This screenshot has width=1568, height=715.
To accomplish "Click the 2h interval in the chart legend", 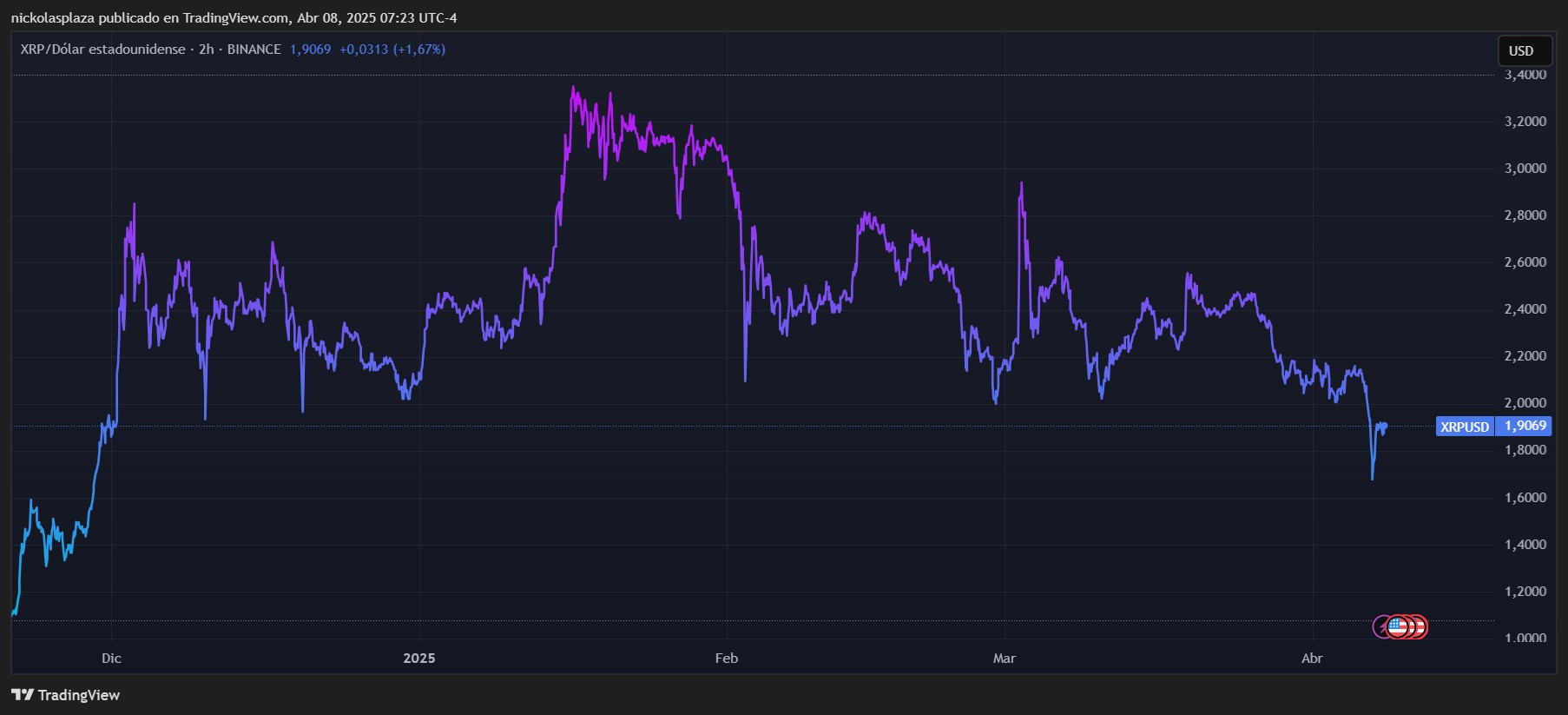I will click(207, 50).
